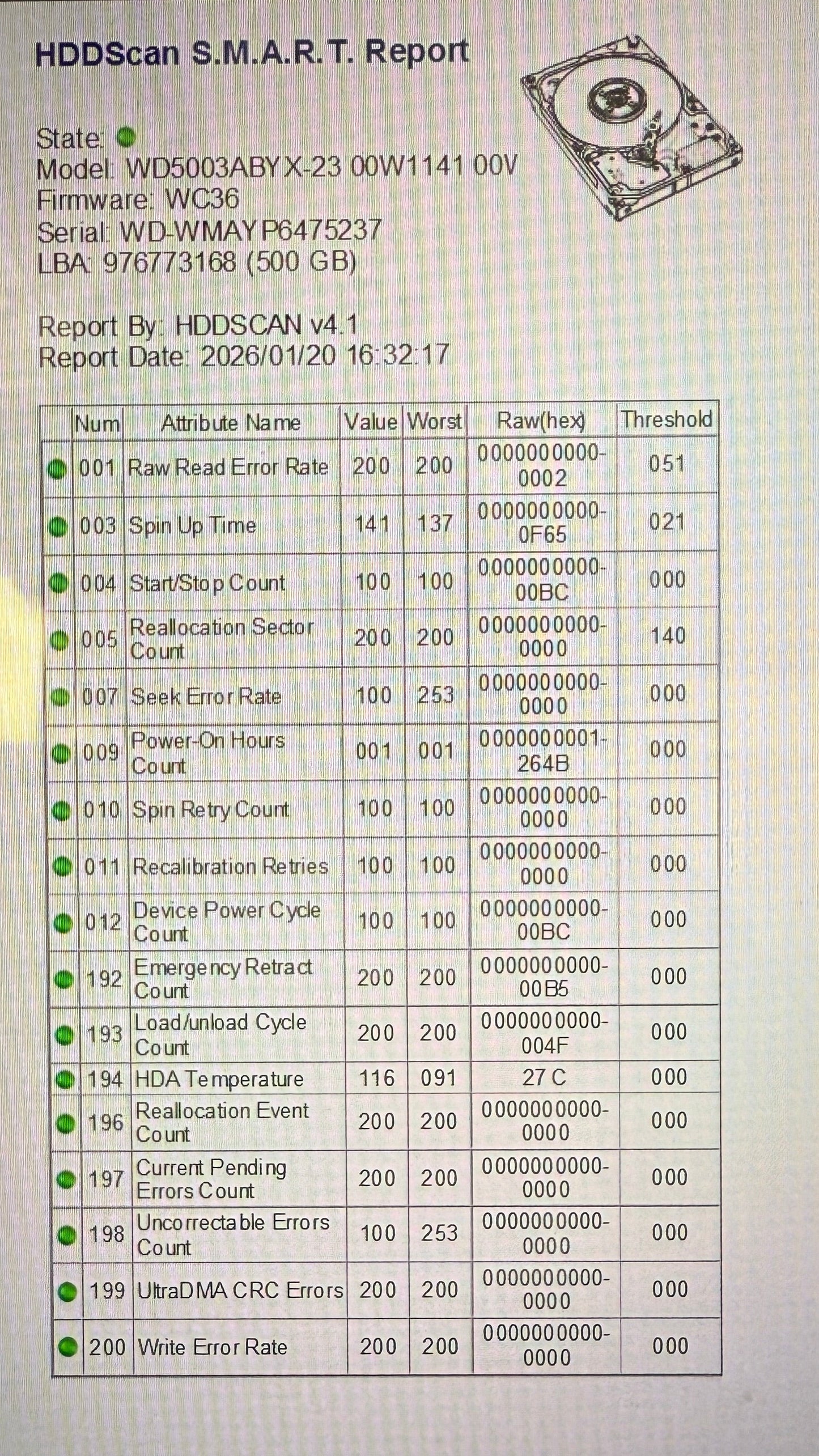The width and height of the screenshot is (819, 1456).
Task: Click the 'Threshold' column header
Action: [667, 419]
